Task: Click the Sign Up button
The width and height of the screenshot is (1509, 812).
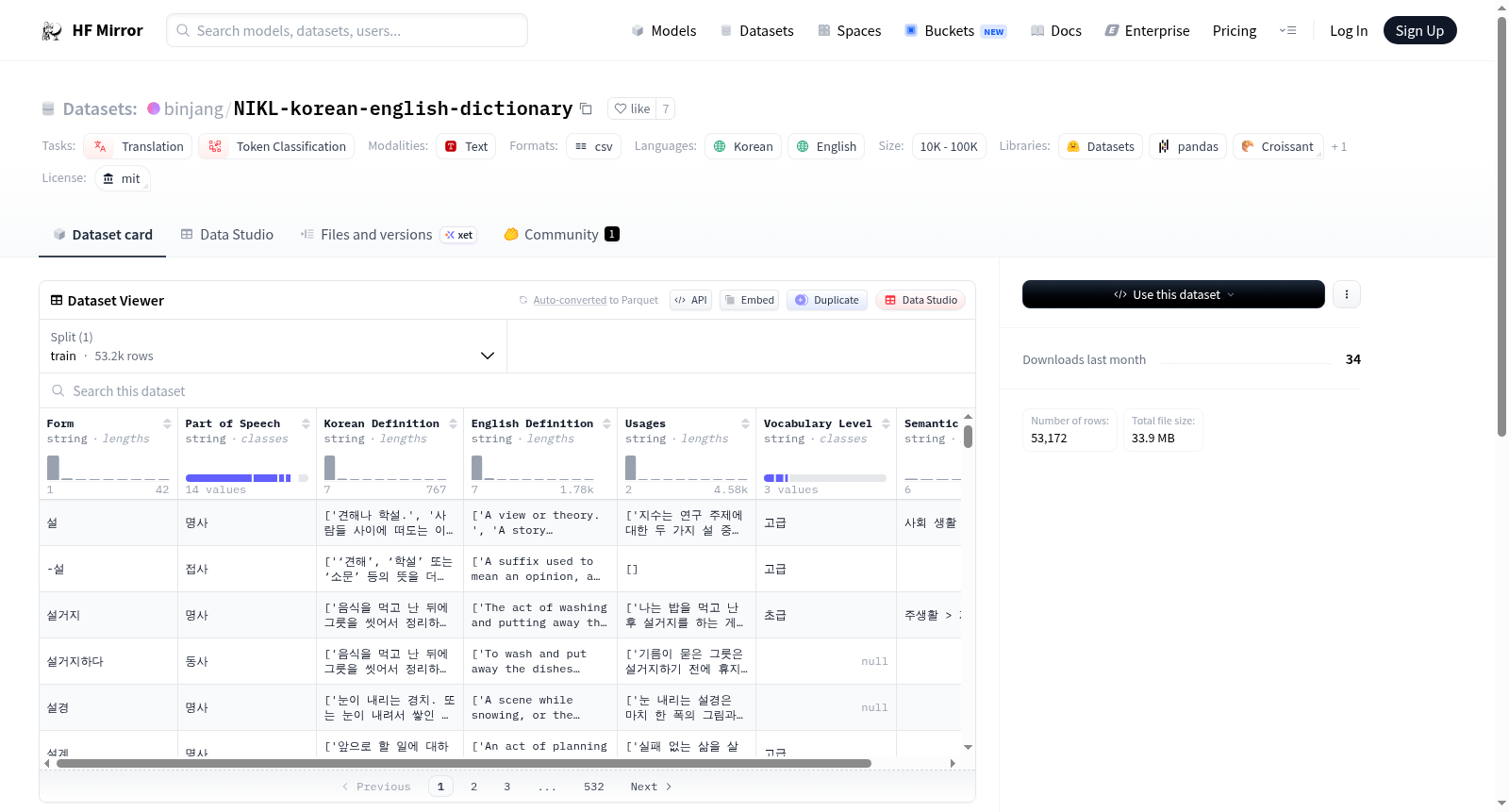Action: (x=1419, y=31)
